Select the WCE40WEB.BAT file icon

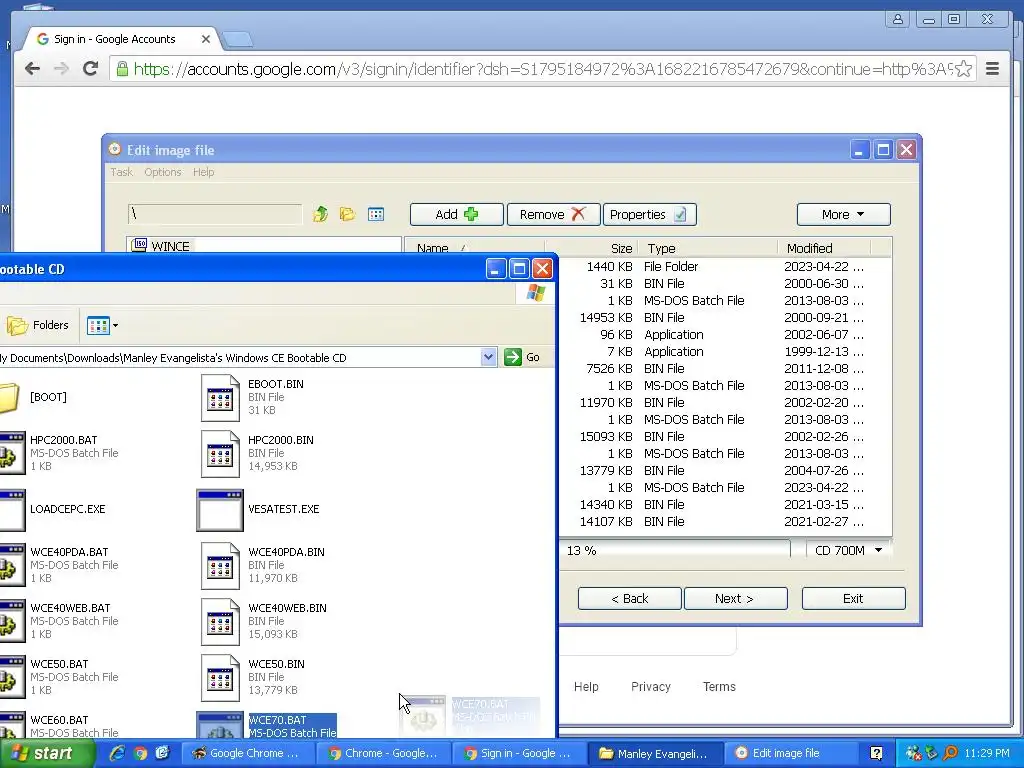coord(13,621)
